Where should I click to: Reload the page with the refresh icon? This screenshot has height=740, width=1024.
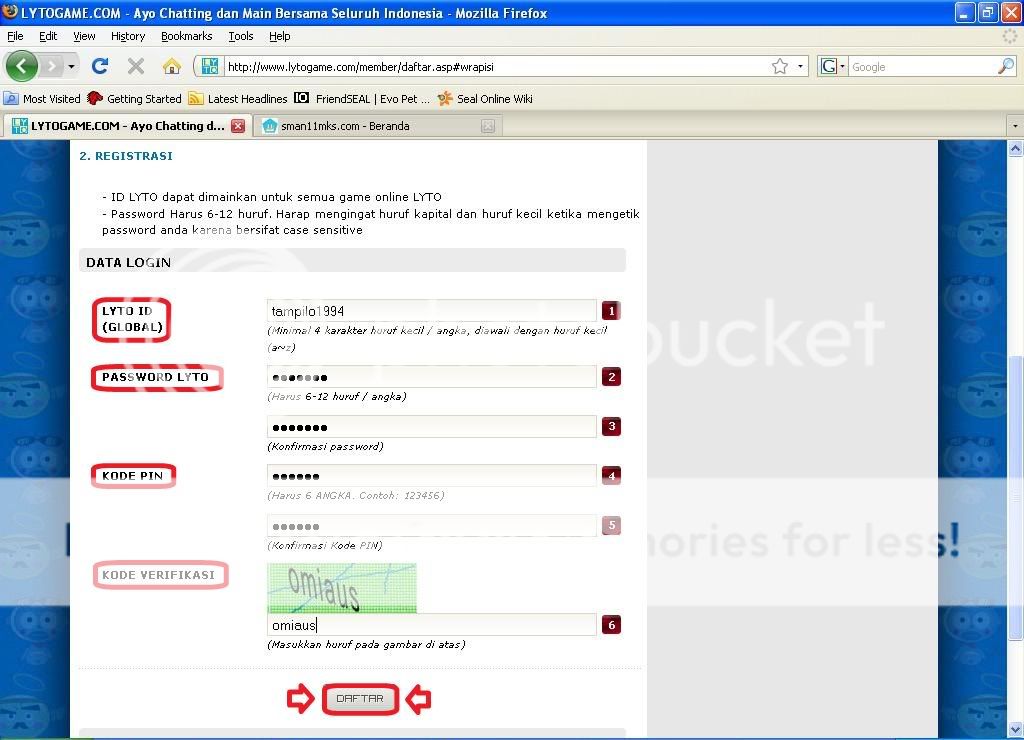[x=99, y=67]
